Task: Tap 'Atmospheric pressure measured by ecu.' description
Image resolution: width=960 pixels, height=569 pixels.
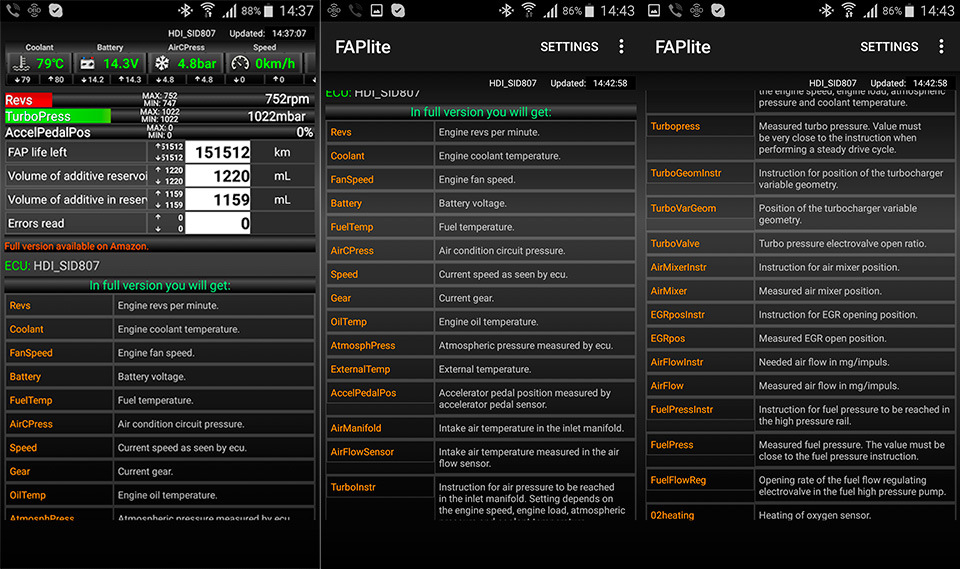Action: (525, 345)
